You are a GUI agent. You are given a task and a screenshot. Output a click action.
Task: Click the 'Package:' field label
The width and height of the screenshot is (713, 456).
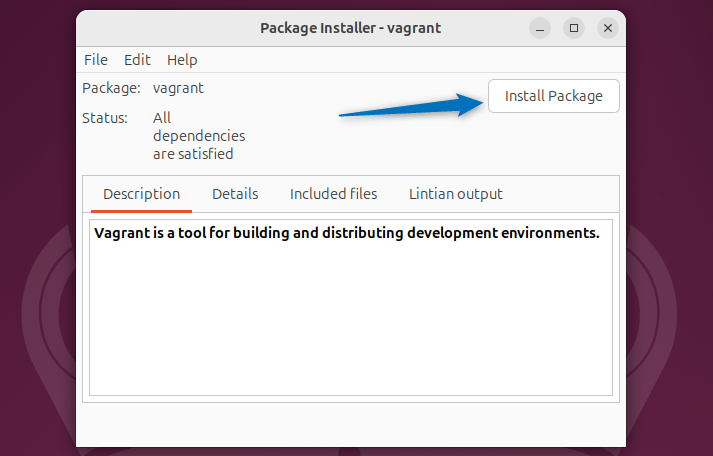111,88
